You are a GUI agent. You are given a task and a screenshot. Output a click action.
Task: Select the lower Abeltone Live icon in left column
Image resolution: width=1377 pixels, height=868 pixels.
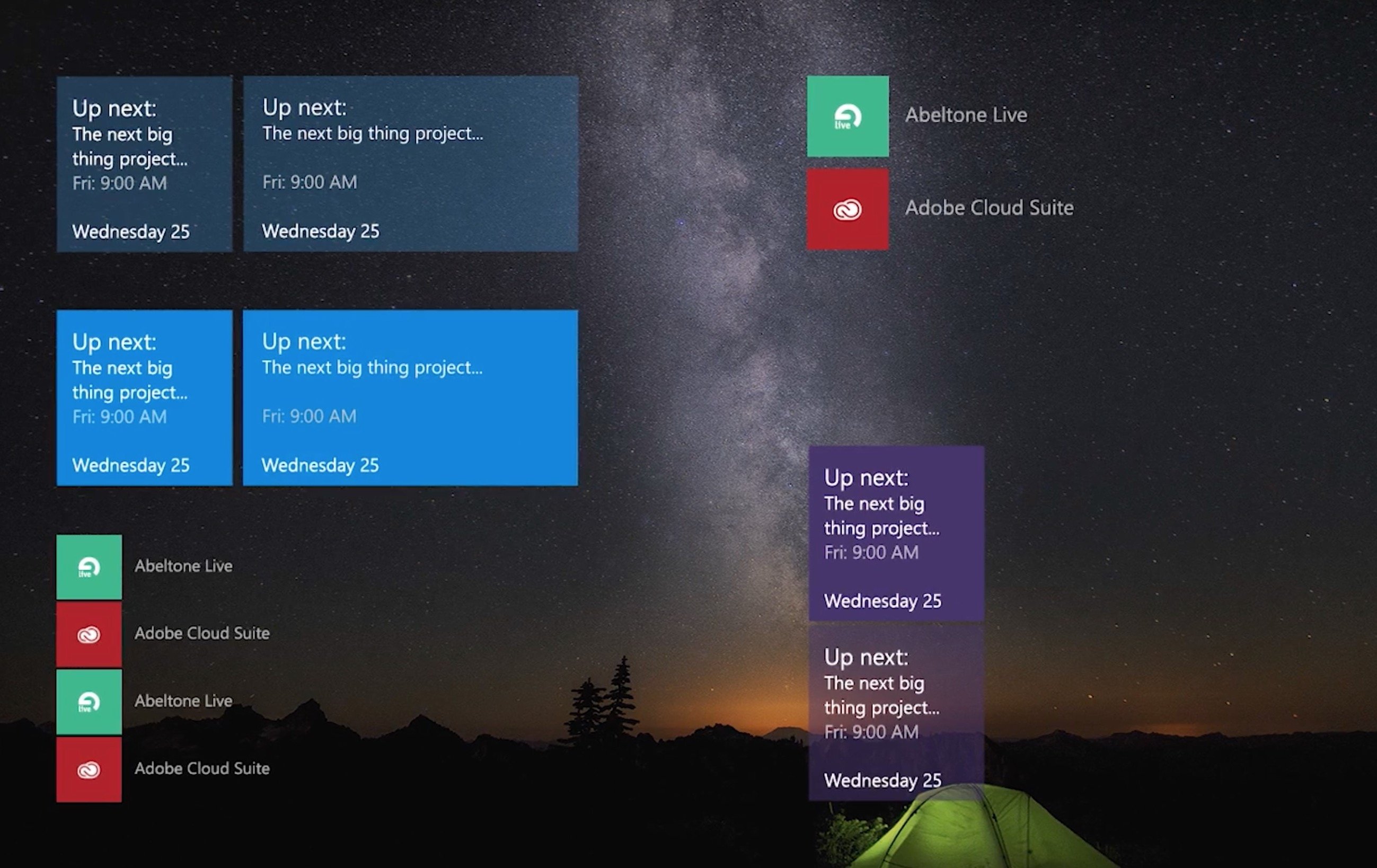pyautogui.click(x=89, y=701)
